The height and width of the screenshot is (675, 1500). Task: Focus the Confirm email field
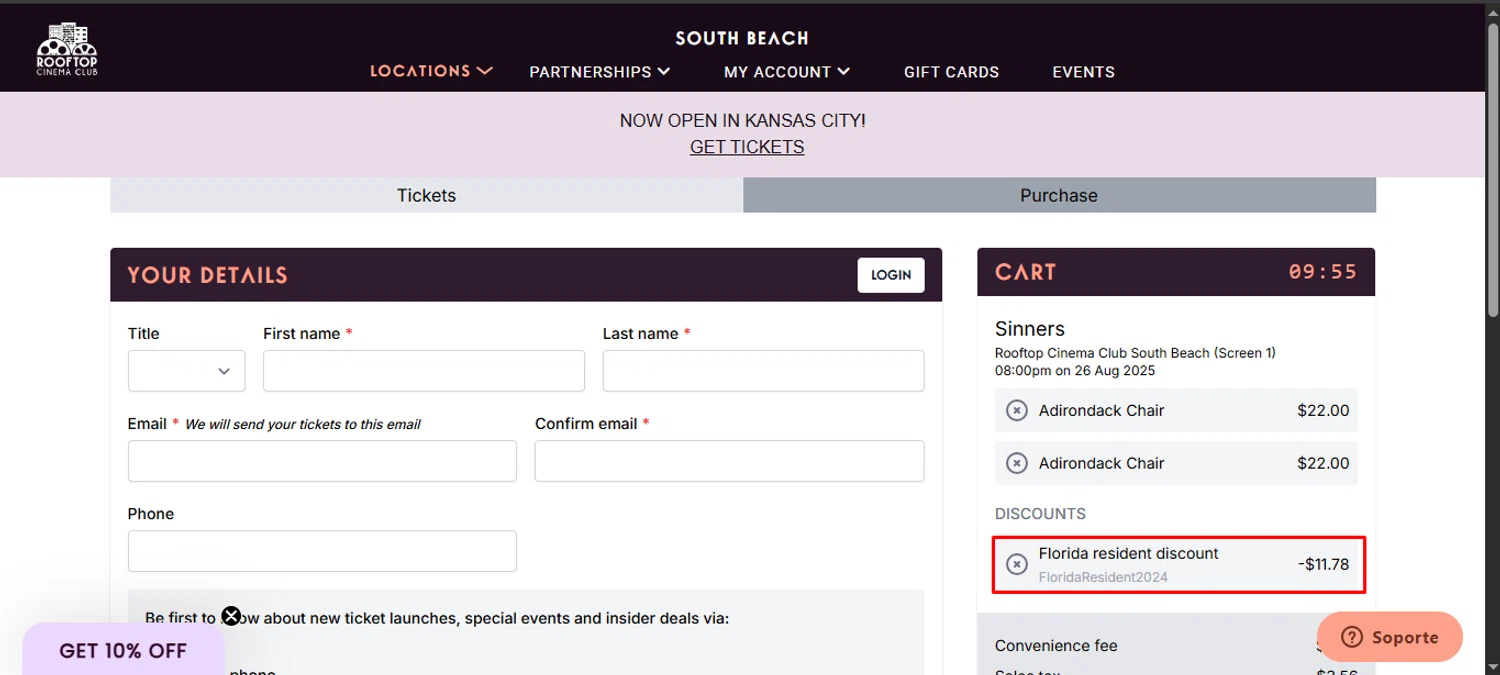(x=729, y=461)
